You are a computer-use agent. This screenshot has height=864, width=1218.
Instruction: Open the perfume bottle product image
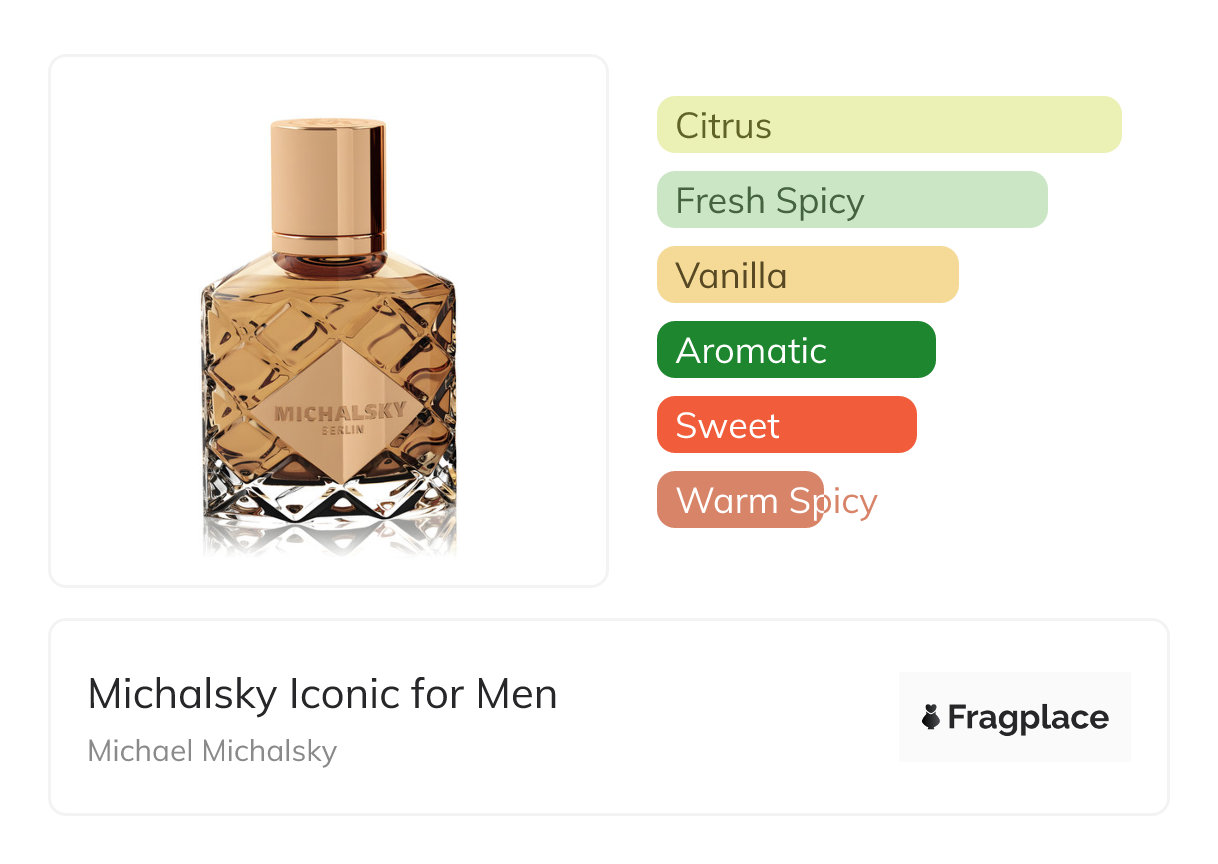tap(328, 320)
